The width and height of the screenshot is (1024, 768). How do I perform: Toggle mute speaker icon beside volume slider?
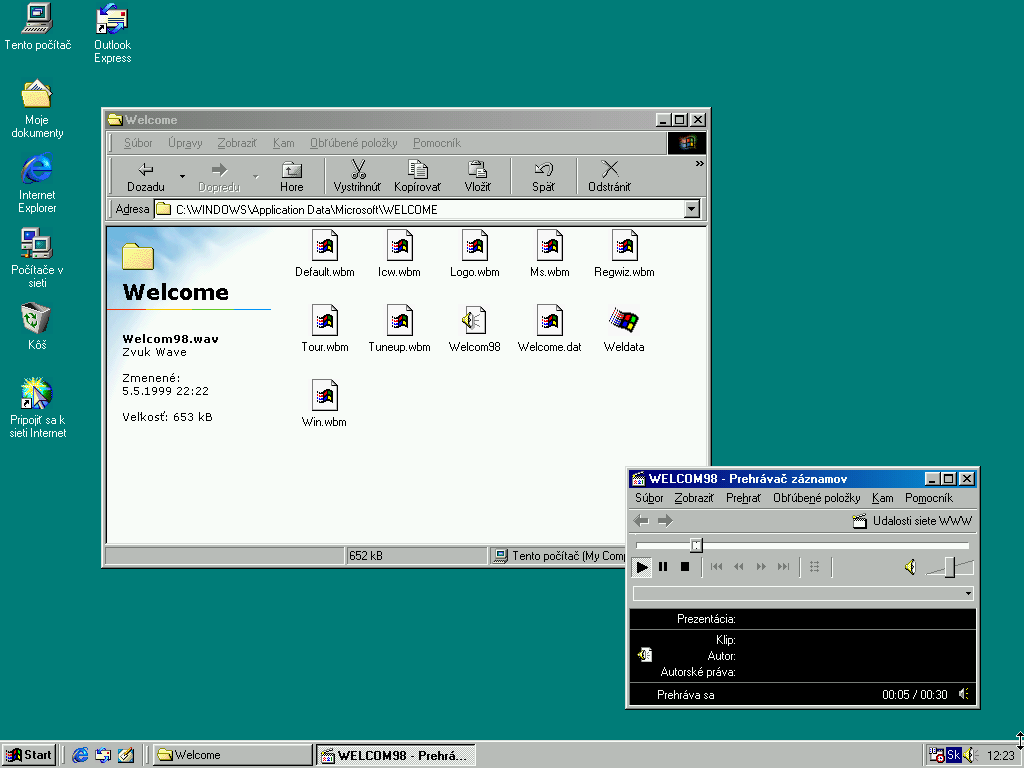[910, 567]
